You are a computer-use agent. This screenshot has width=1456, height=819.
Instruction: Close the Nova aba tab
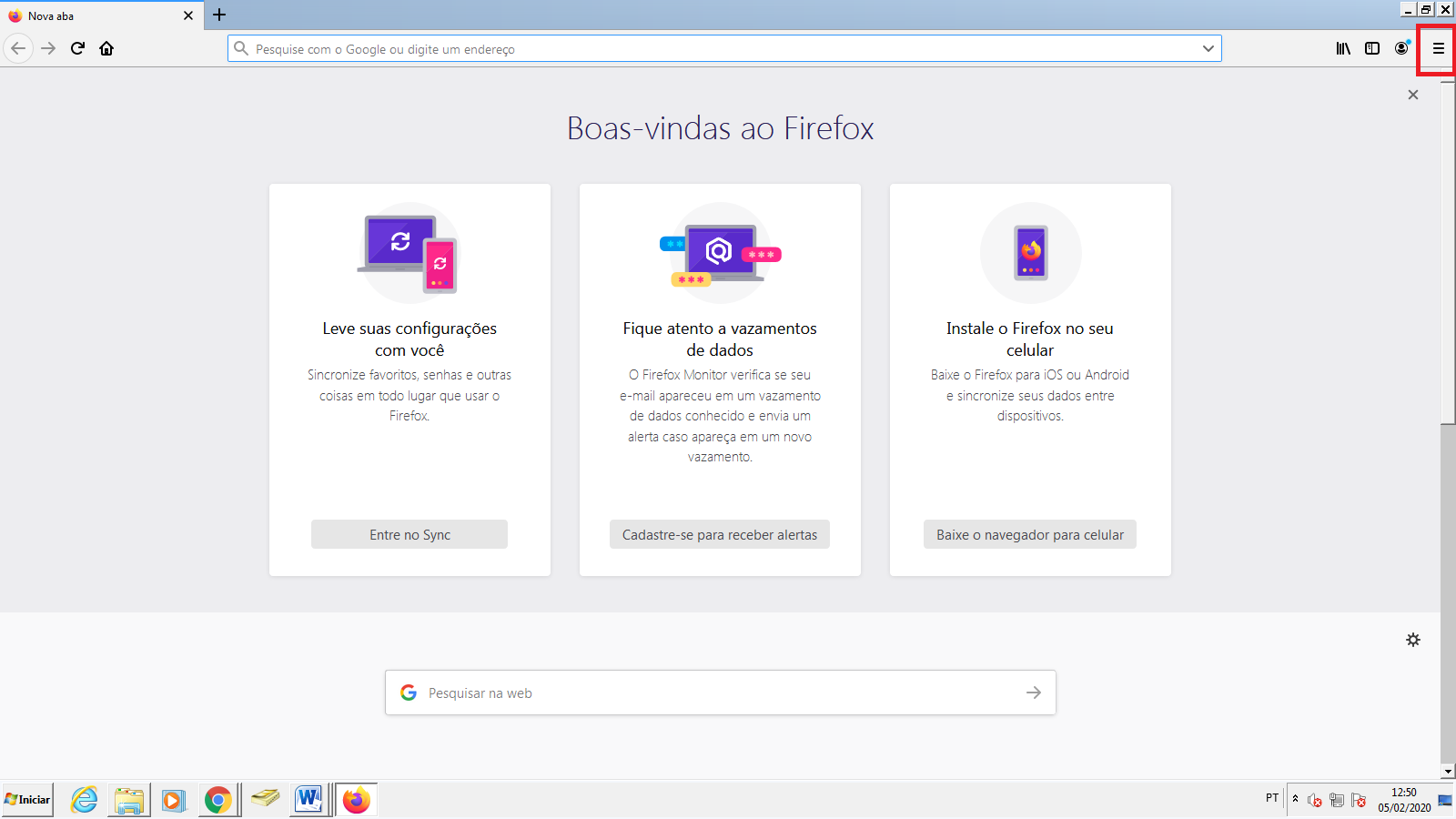pyautogui.click(x=188, y=15)
